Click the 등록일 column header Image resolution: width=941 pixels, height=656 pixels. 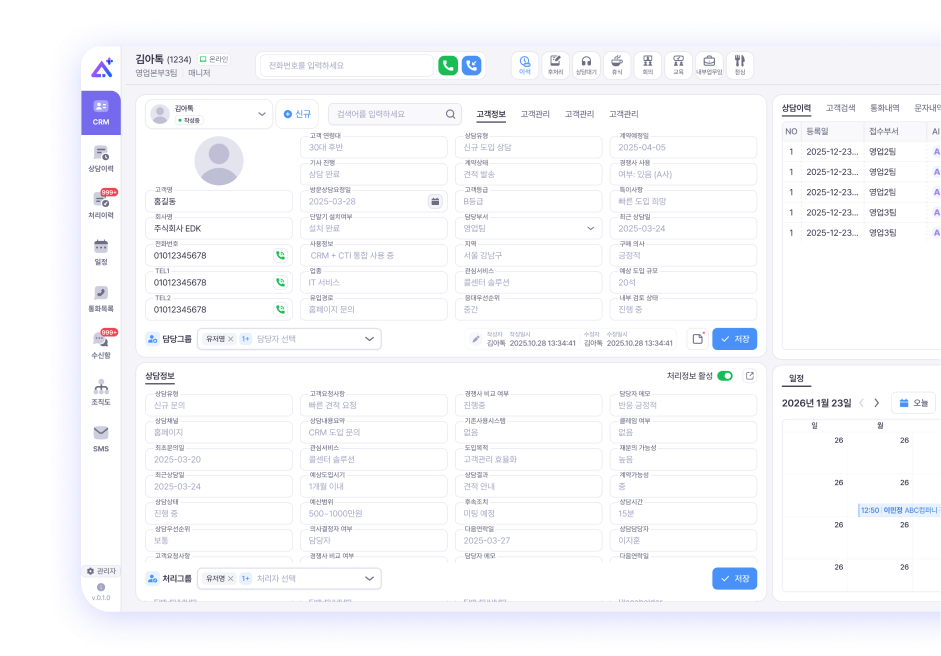[x=831, y=131]
